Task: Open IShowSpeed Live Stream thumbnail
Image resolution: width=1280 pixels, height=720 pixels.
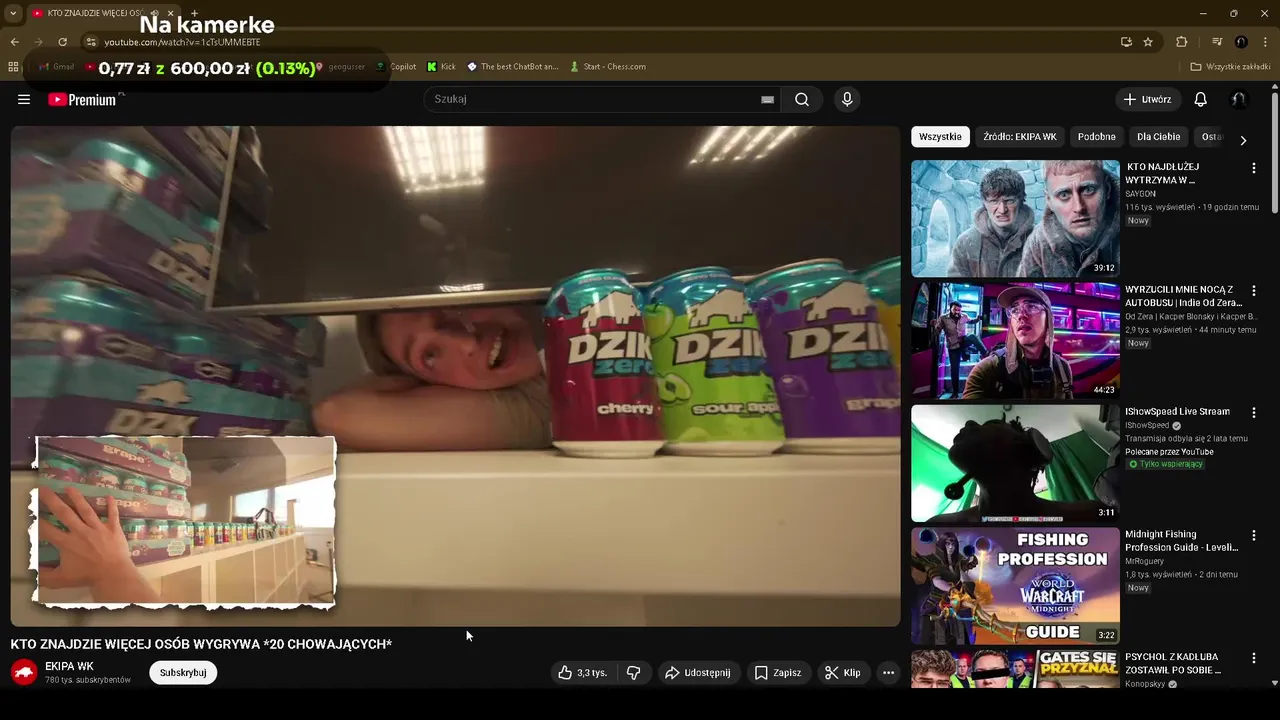Action: coord(1015,463)
